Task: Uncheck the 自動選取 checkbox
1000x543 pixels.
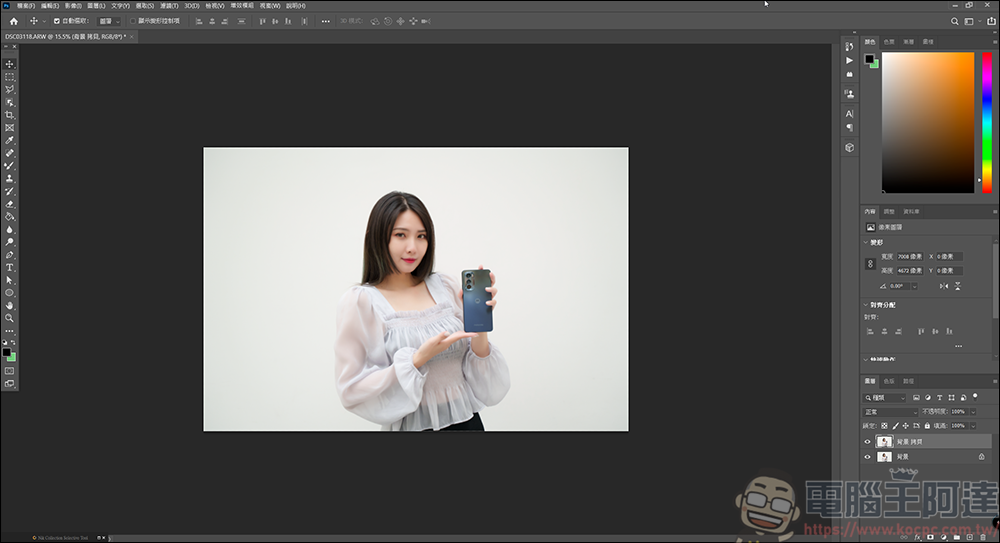Action: (56, 21)
